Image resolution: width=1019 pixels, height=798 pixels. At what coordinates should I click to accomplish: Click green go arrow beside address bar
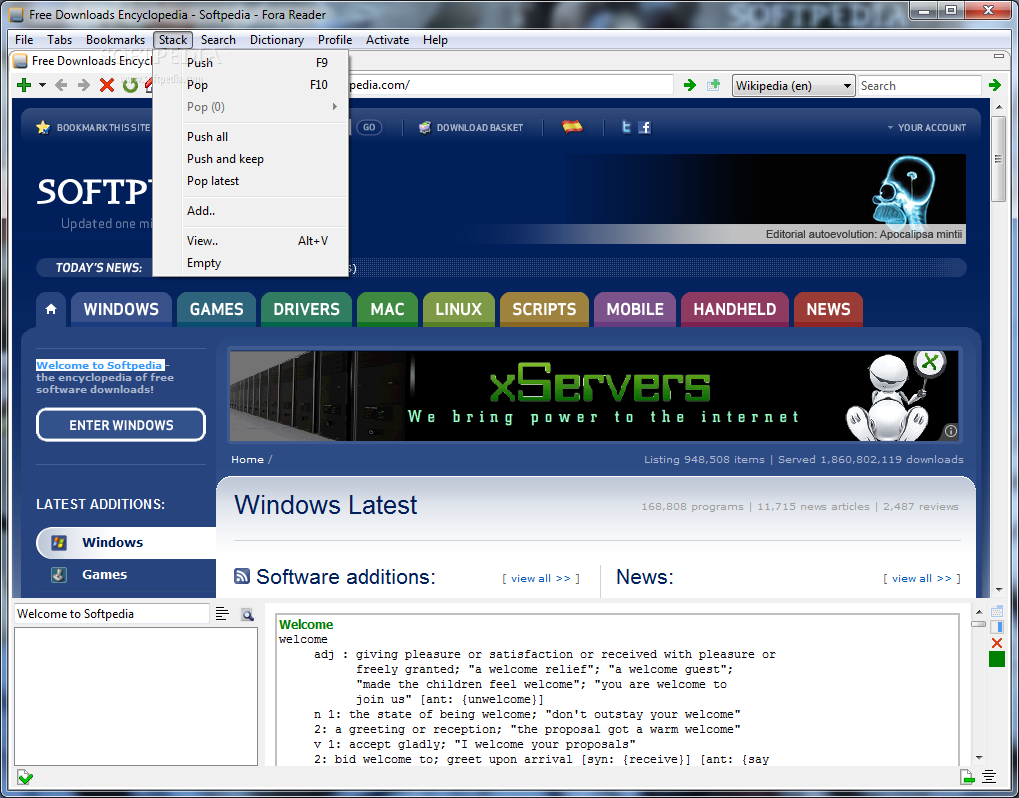[x=690, y=85]
